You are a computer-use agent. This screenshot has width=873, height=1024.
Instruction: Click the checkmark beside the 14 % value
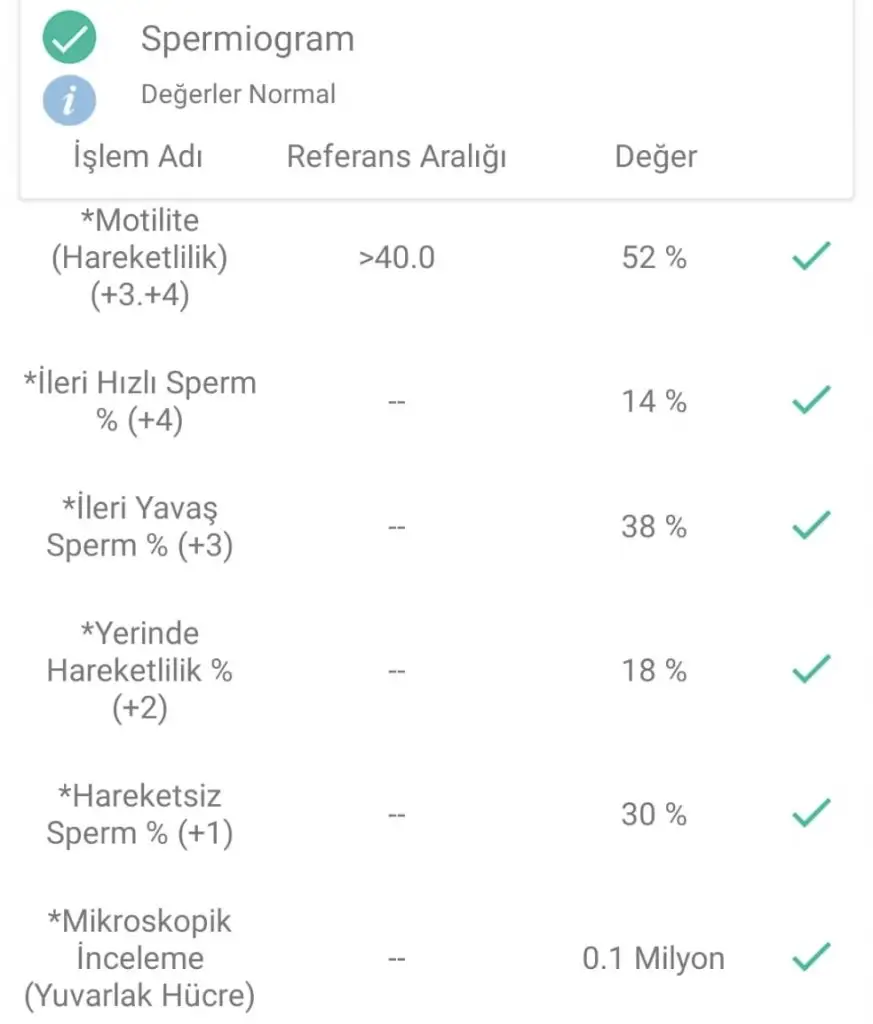(x=810, y=400)
